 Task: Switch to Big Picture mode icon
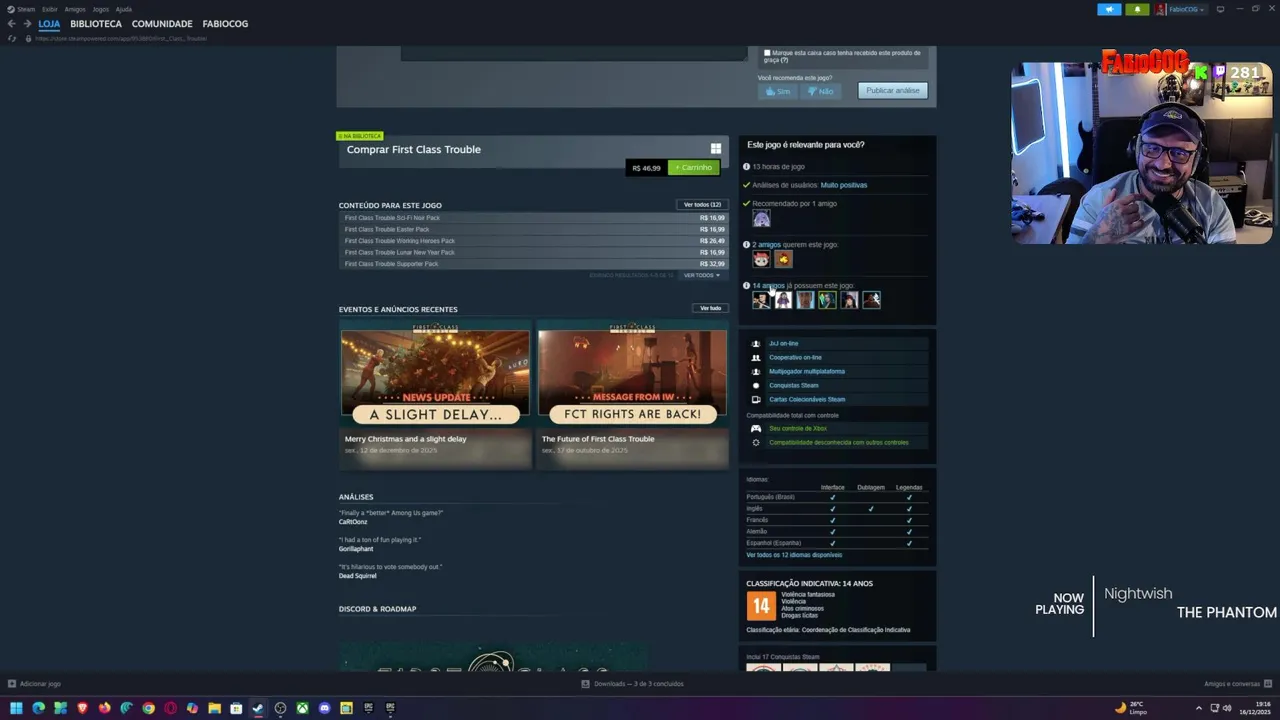(1220, 9)
